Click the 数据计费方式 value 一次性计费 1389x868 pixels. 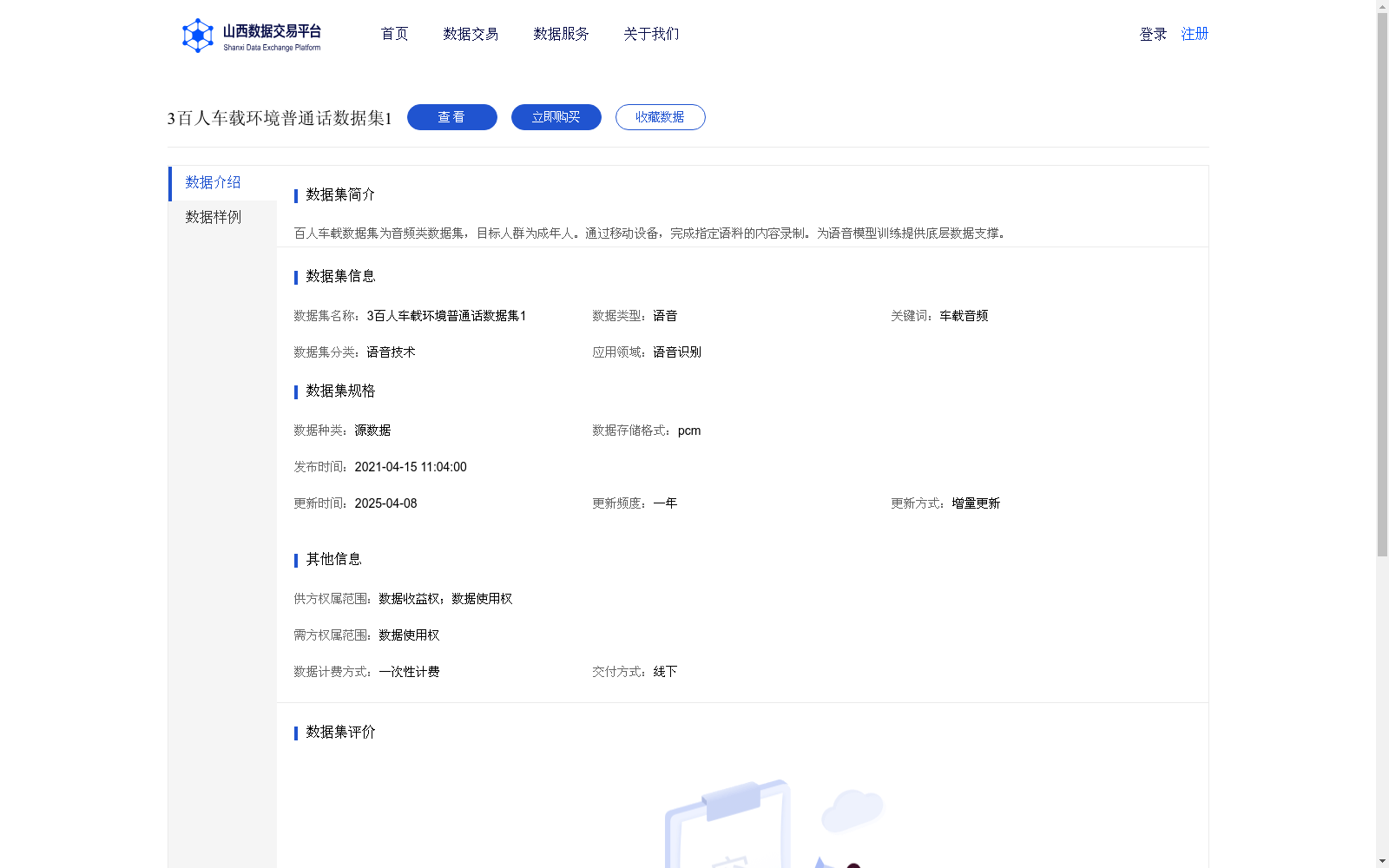[409, 672]
